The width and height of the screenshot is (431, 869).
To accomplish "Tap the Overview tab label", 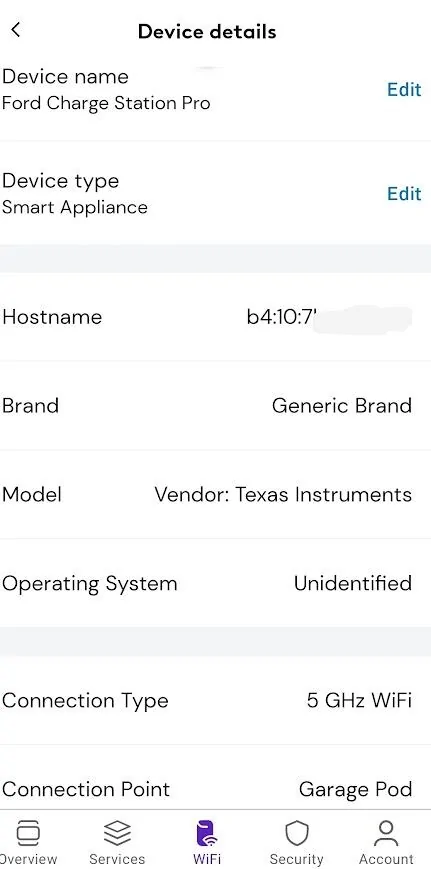I will pos(28,859).
